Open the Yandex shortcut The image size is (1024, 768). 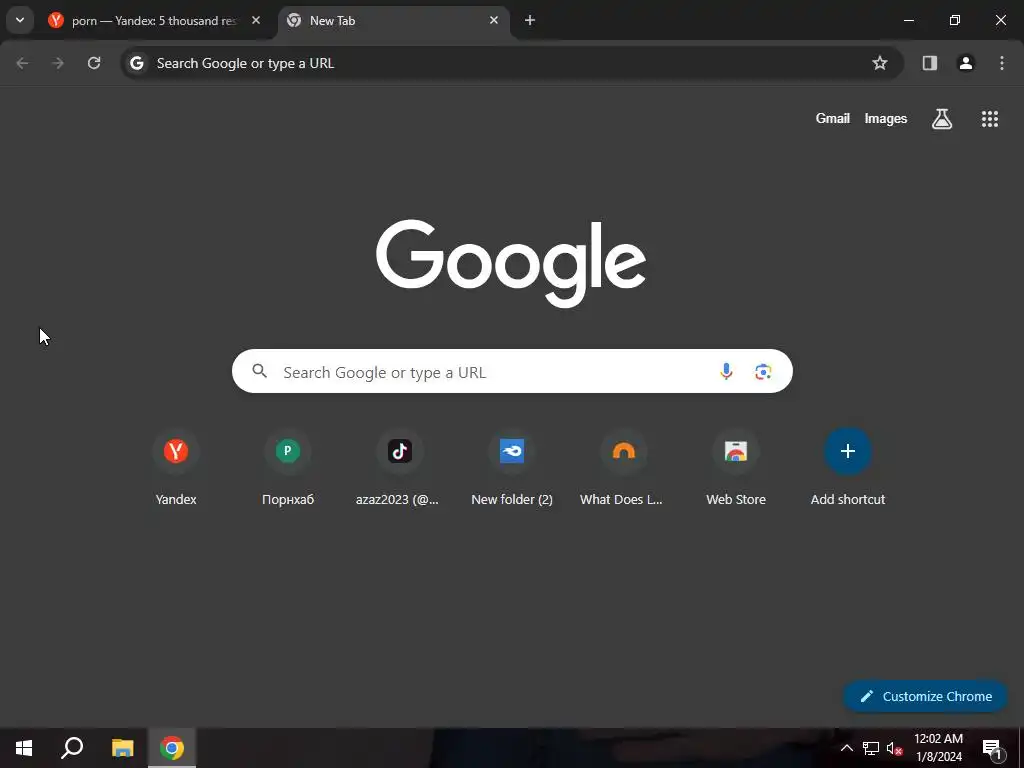point(176,466)
